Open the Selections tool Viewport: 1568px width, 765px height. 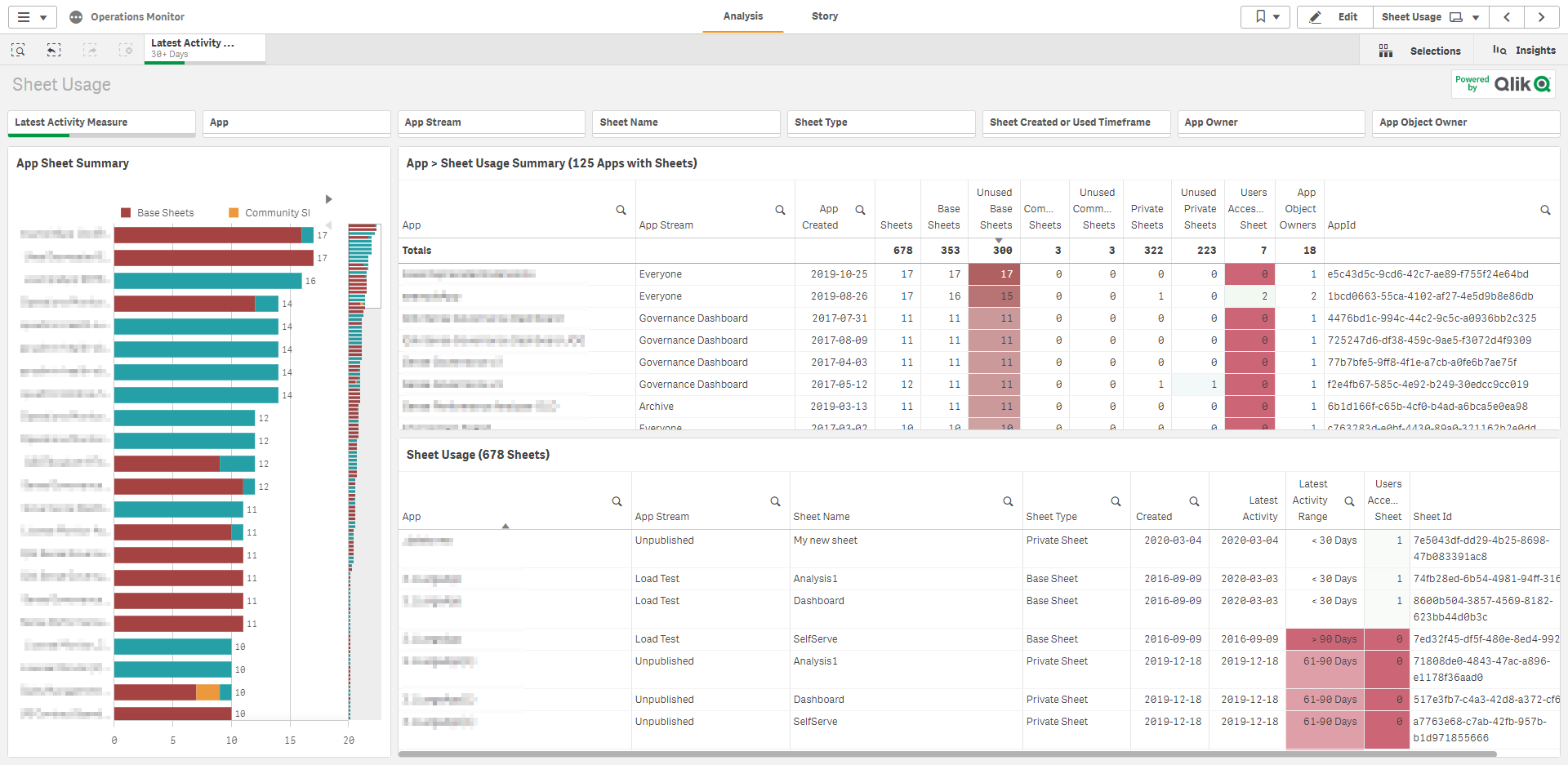1423,51
